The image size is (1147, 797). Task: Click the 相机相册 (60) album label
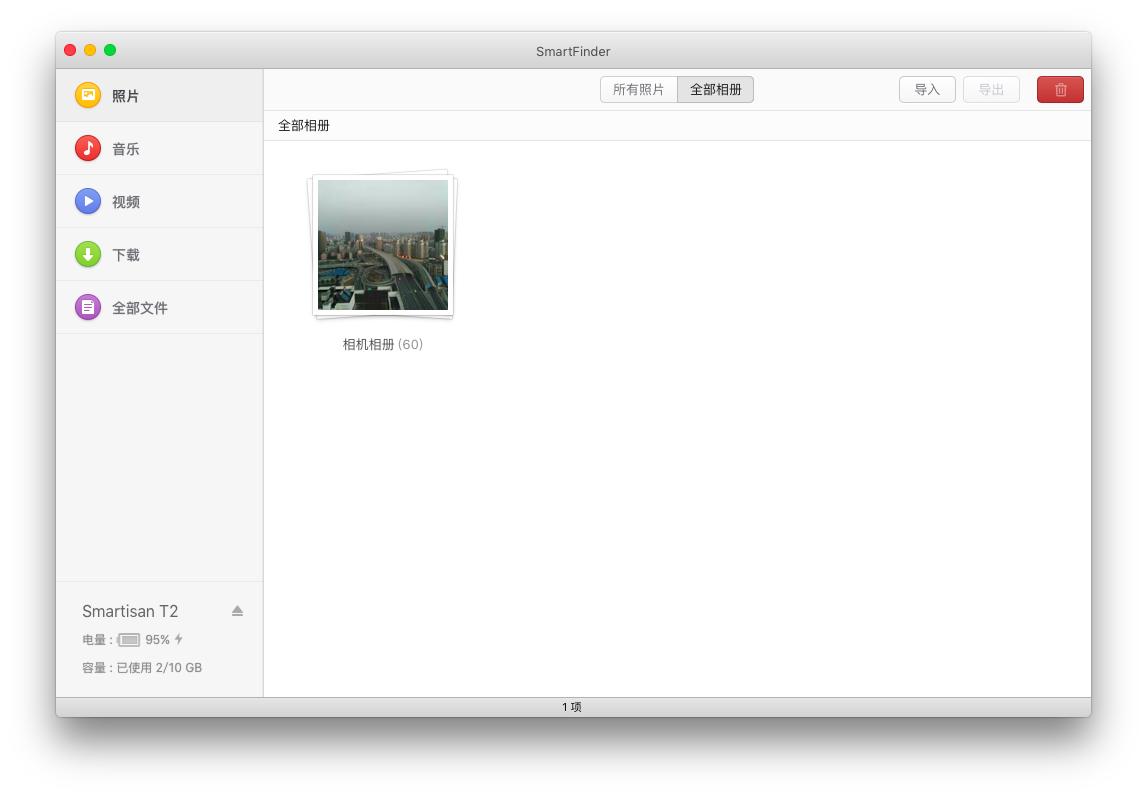coord(383,345)
